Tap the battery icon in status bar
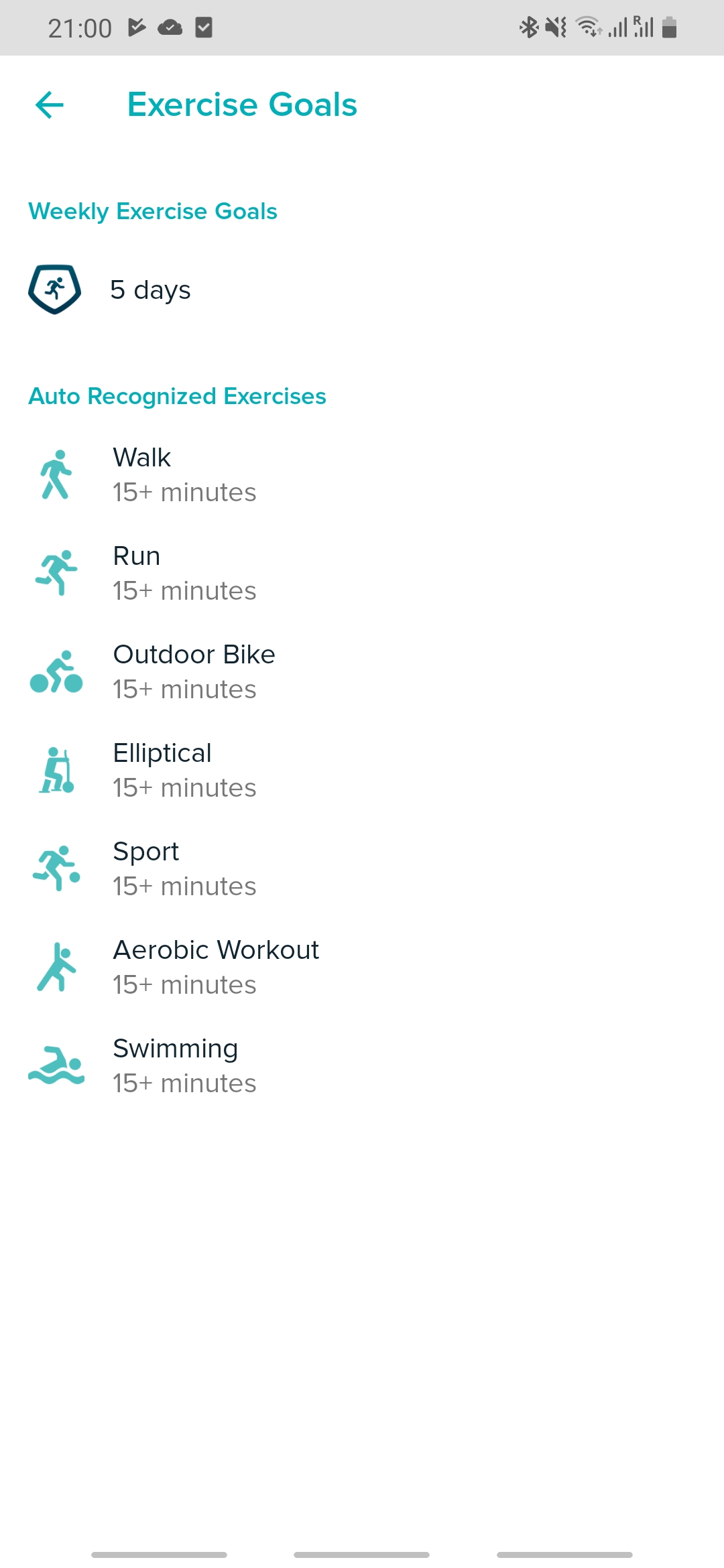 coord(669,27)
